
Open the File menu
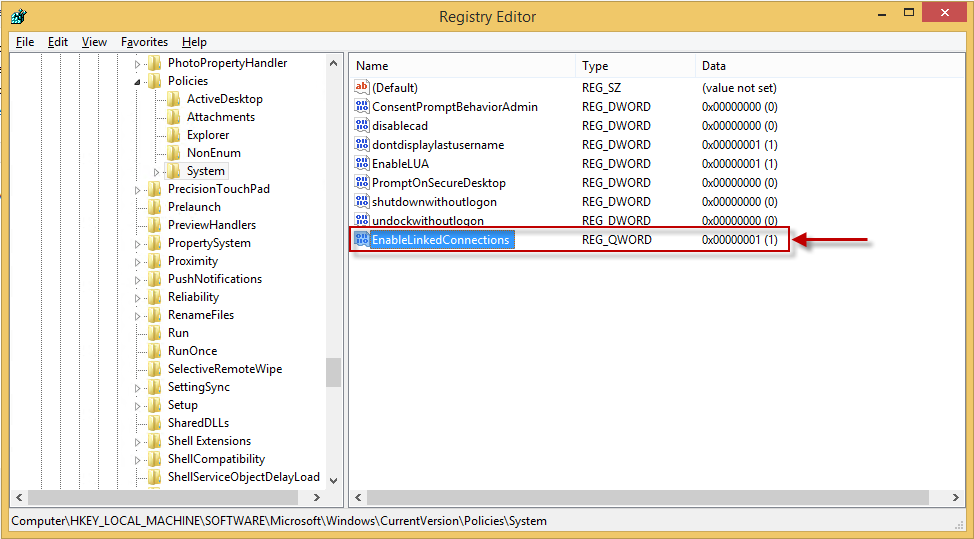pos(25,42)
